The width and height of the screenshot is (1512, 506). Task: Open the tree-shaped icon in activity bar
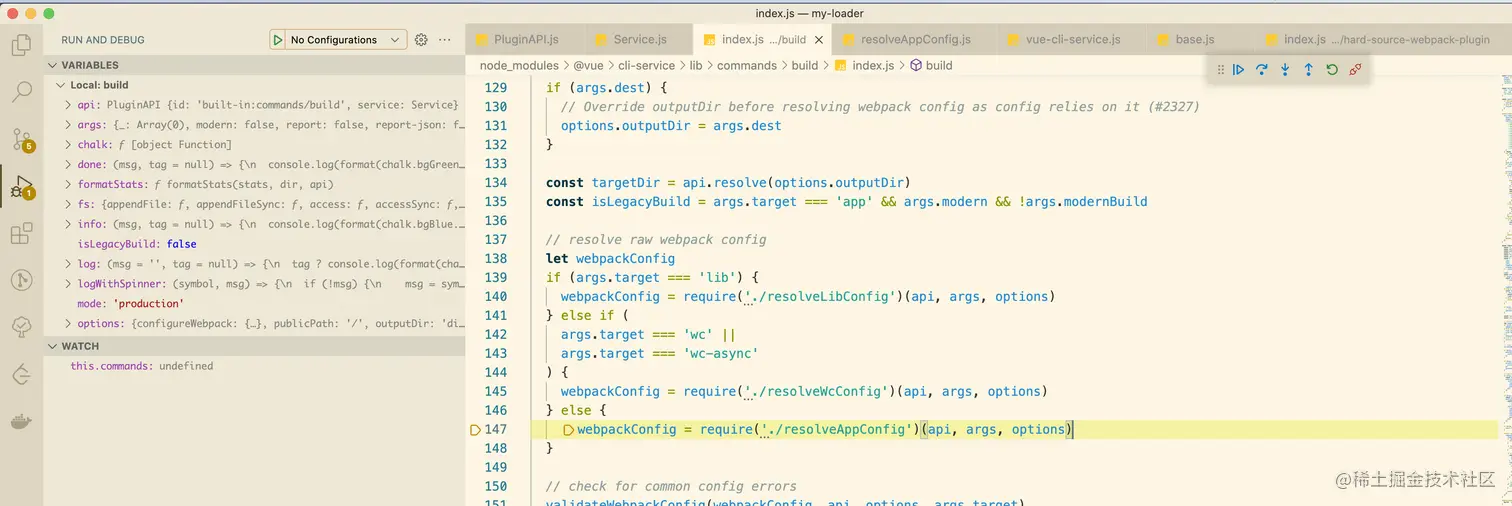coord(21,327)
